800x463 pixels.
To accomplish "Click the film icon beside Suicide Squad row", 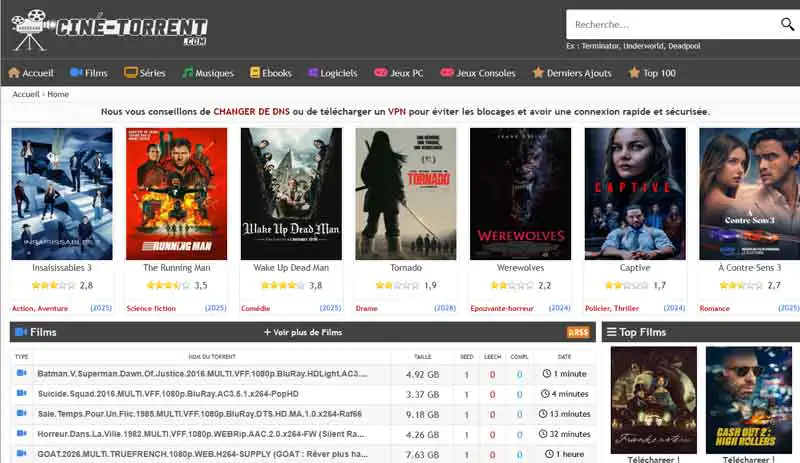I will click(x=21, y=393).
